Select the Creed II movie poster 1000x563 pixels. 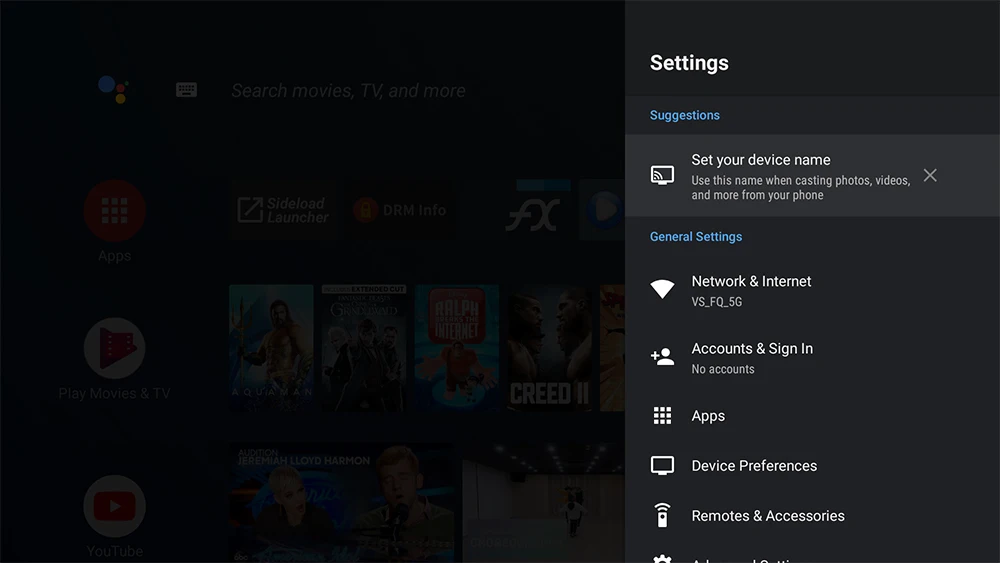pos(549,347)
